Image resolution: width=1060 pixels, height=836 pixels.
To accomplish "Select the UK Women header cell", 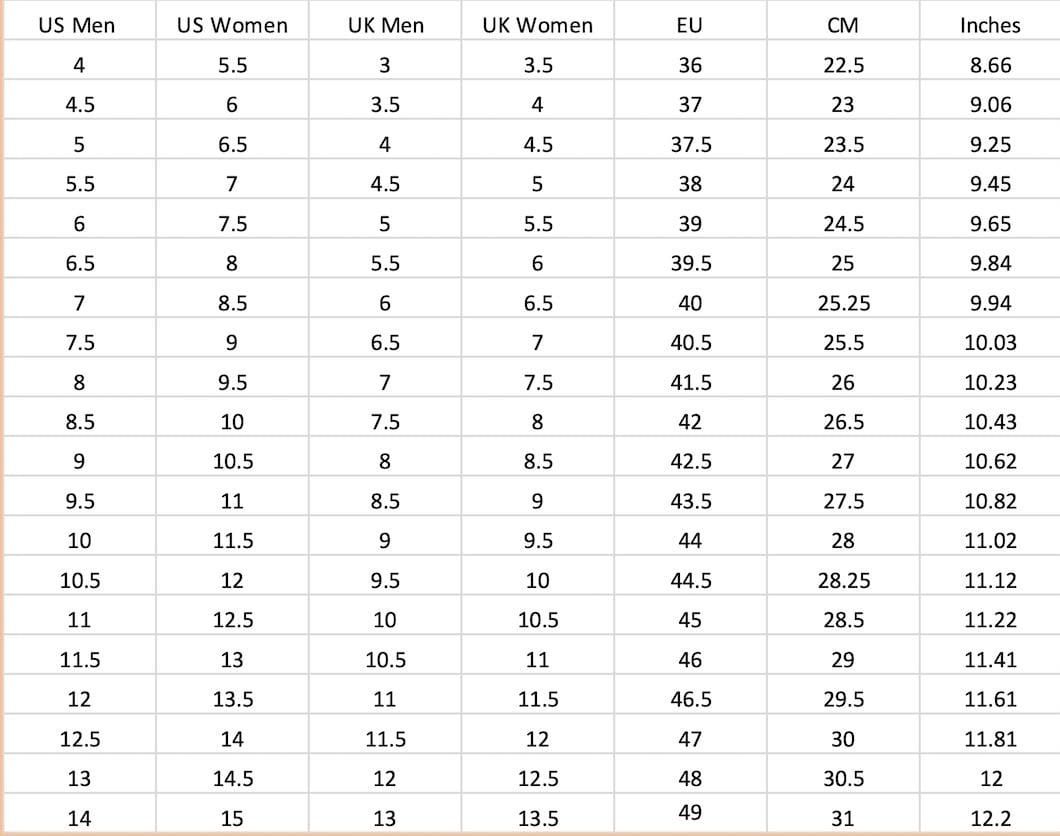I will pyautogui.click(x=537, y=26).
